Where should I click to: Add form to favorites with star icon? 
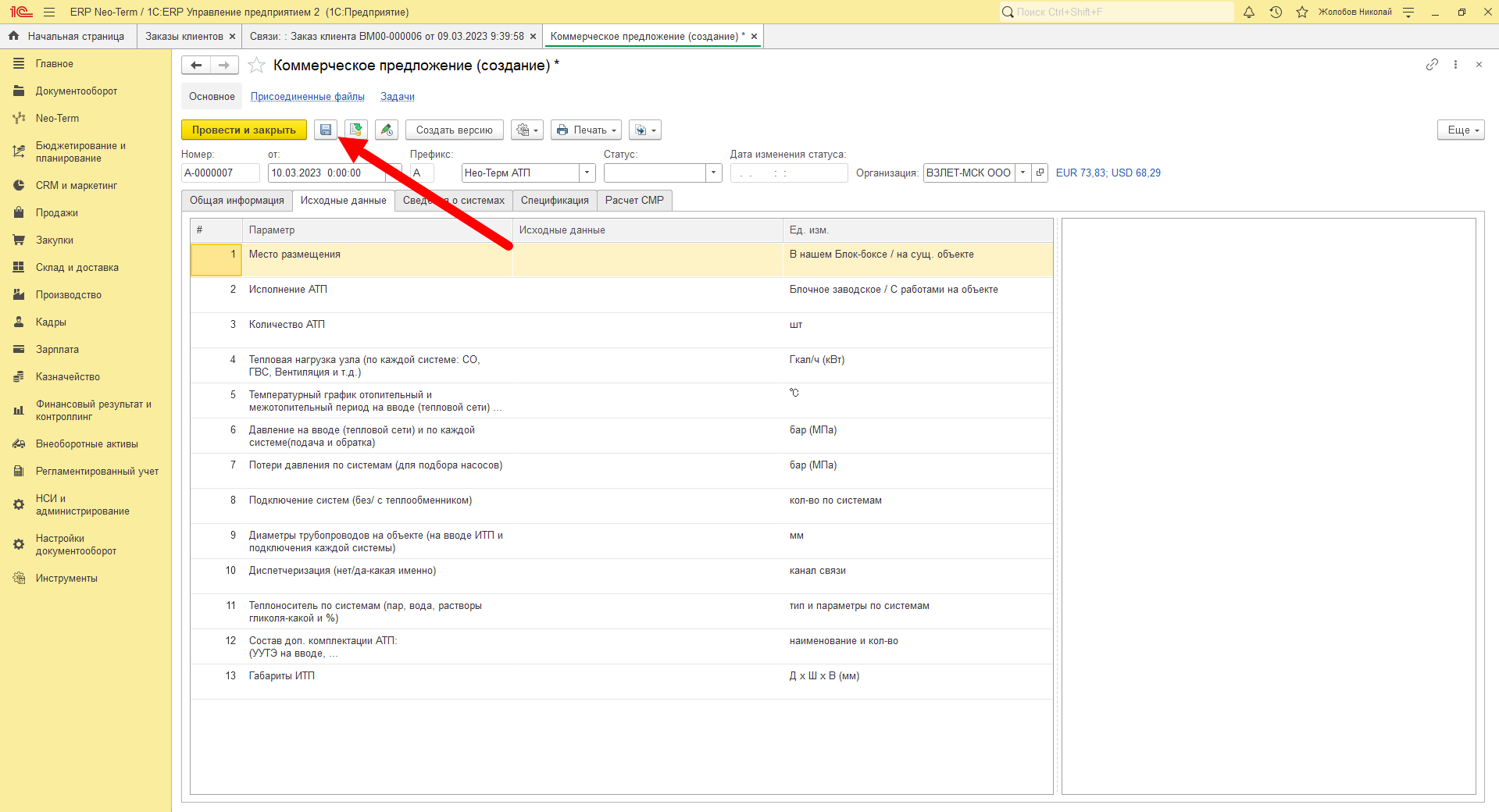click(256, 66)
